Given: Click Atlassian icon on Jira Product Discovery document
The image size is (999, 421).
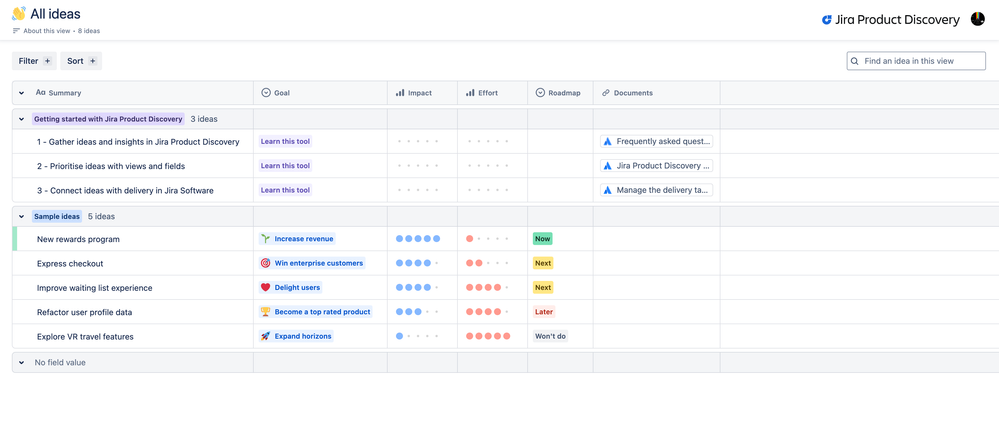Looking at the screenshot, I should click(x=608, y=166).
